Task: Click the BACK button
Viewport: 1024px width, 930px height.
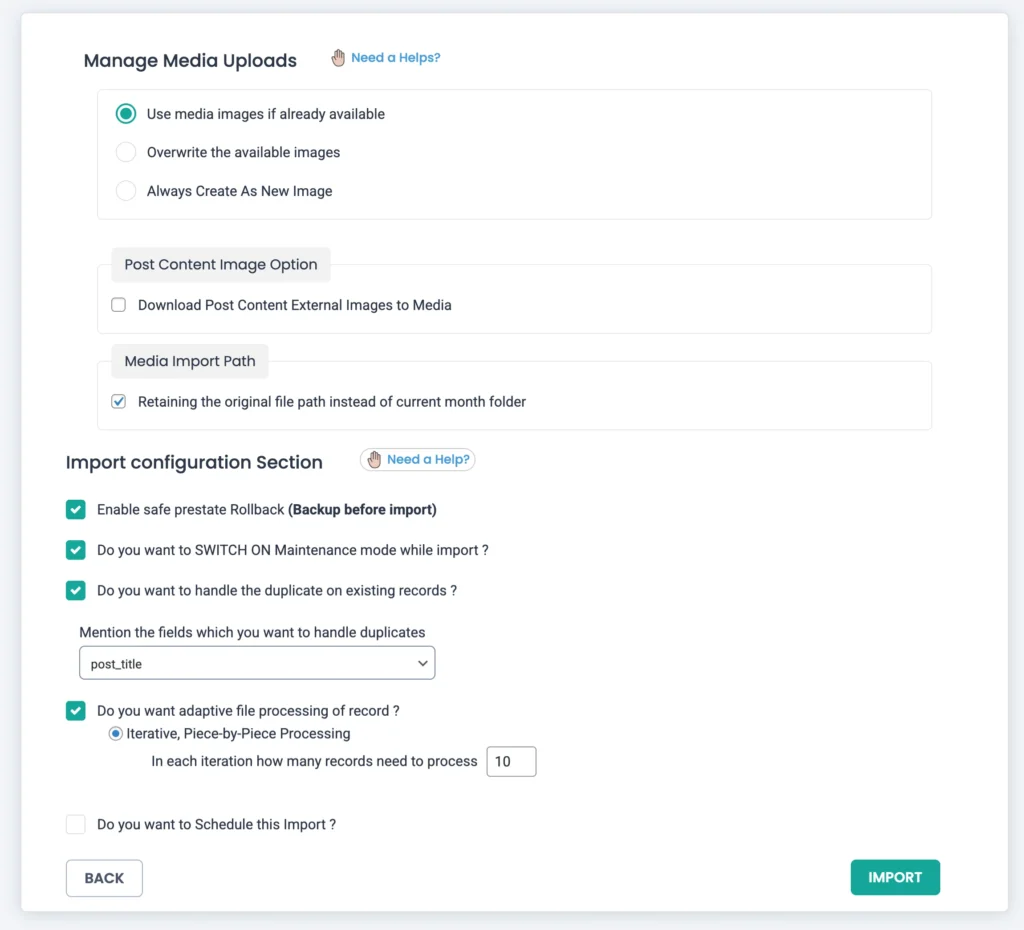Action: (x=104, y=877)
